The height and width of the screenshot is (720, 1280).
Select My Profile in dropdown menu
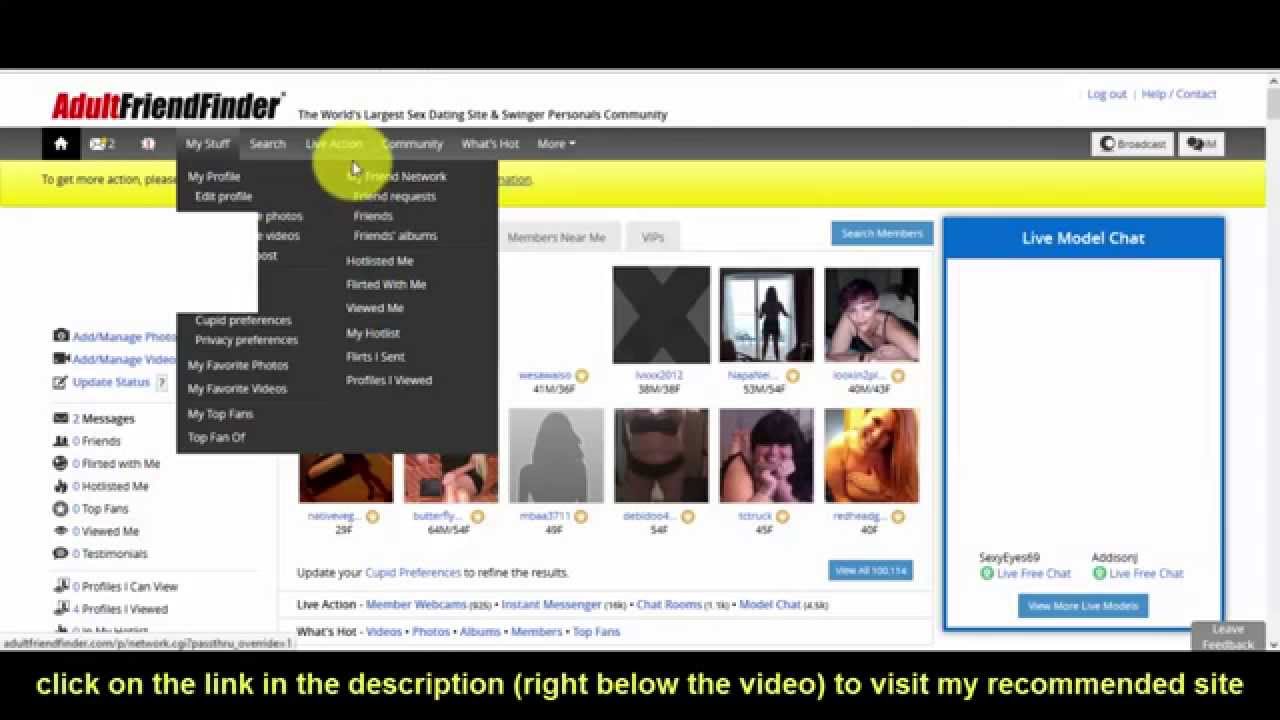pos(214,176)
